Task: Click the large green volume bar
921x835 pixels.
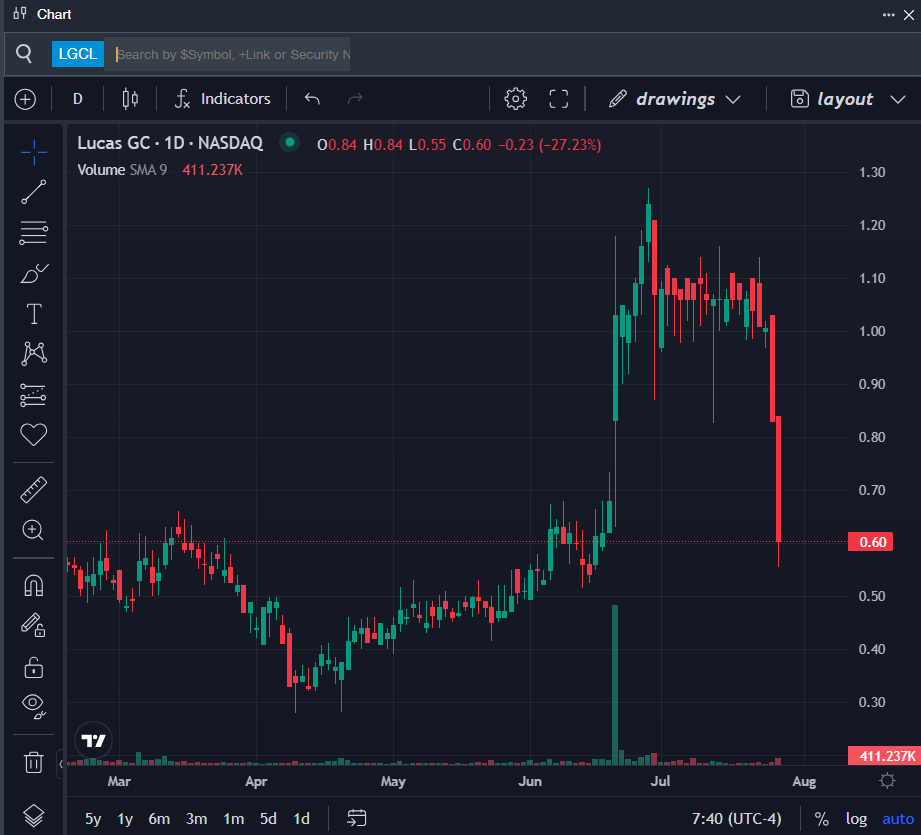Action: click(x=615, y=685)
